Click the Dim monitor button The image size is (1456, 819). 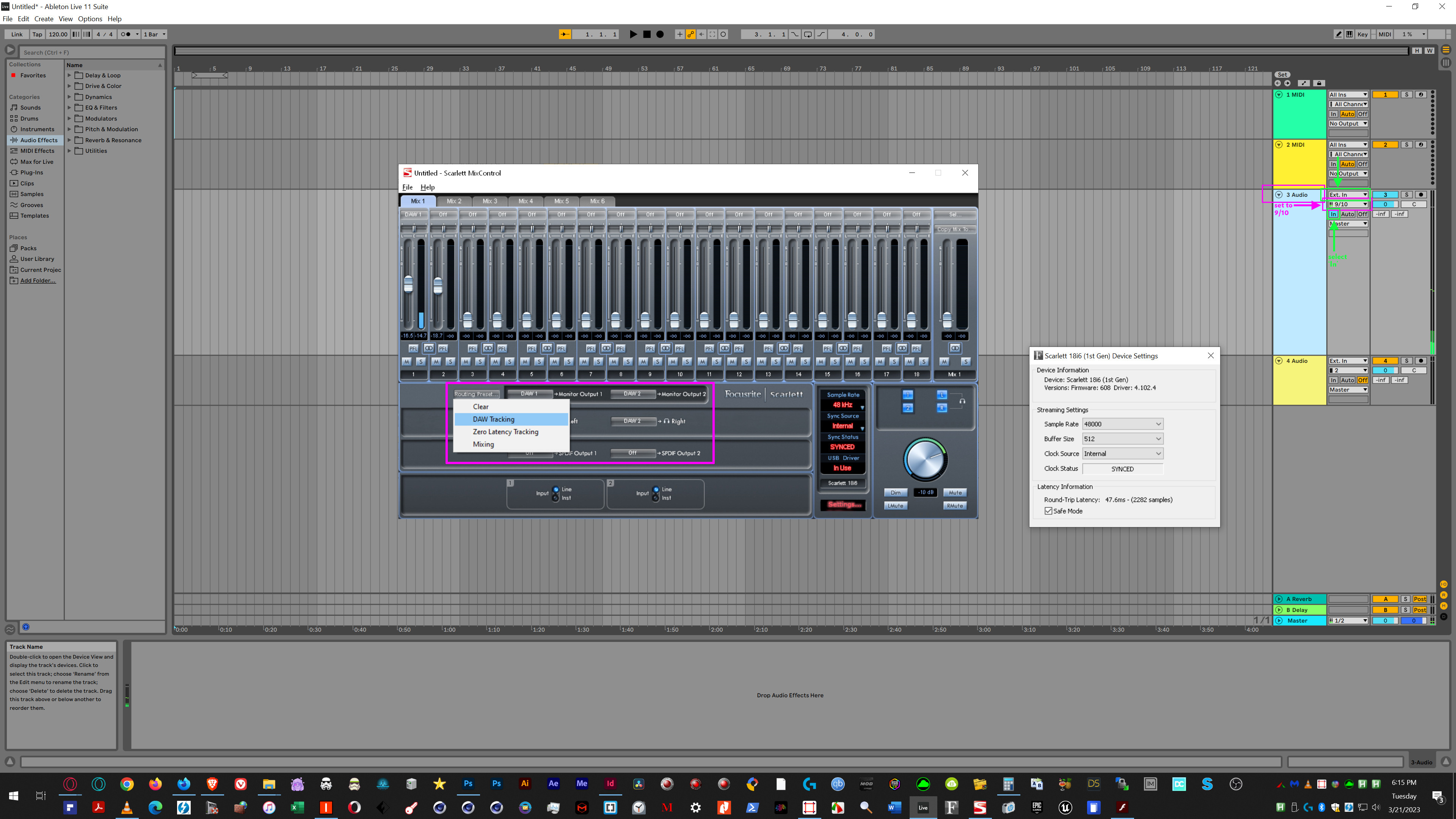click(895, 493)
